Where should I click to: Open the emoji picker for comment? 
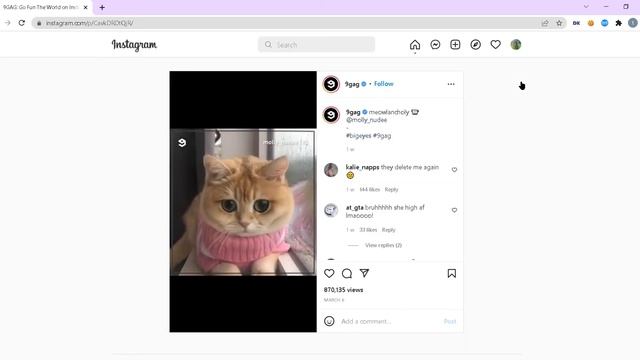click(329, 321)
